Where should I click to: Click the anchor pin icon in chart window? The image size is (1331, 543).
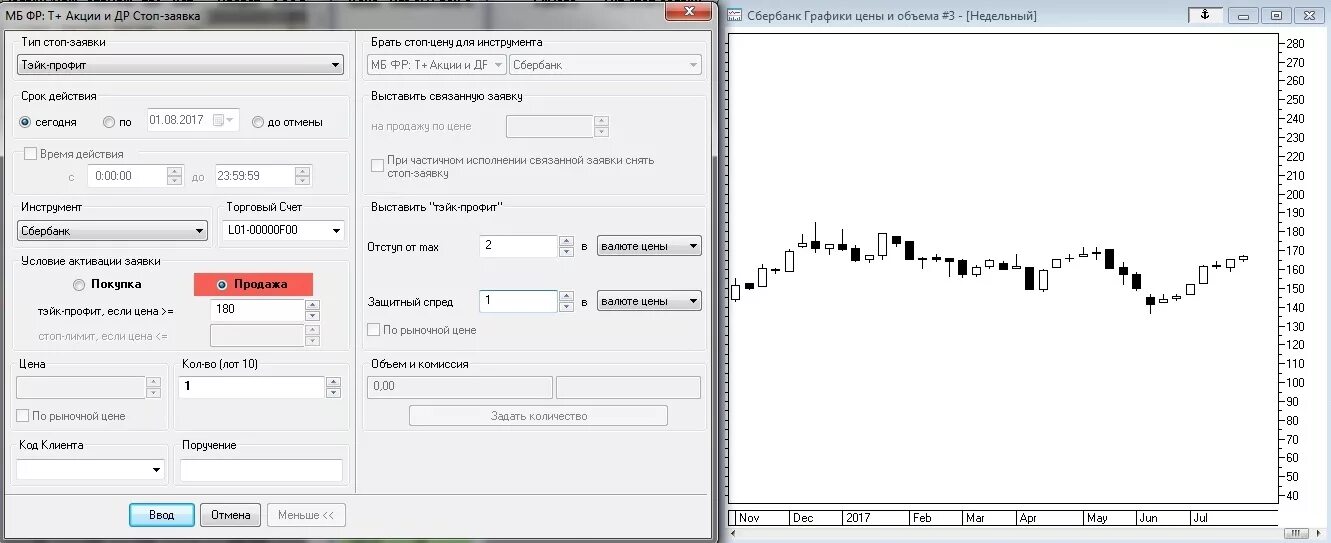tap(1205, 15)
